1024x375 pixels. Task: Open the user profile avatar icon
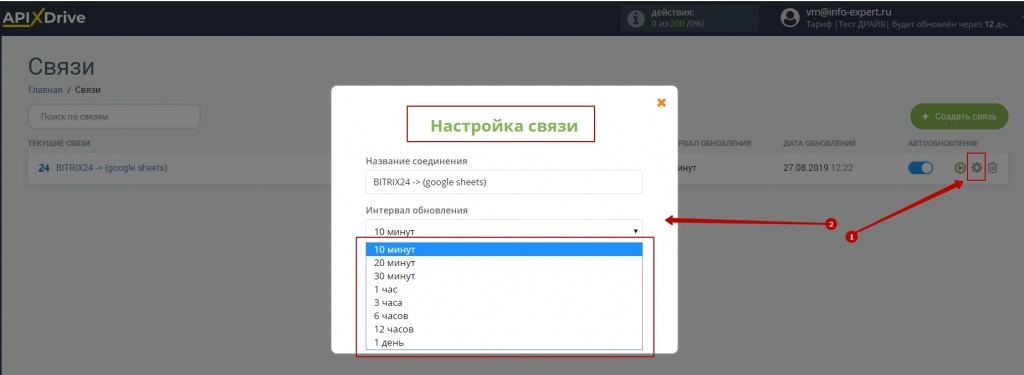click(790, 18)
